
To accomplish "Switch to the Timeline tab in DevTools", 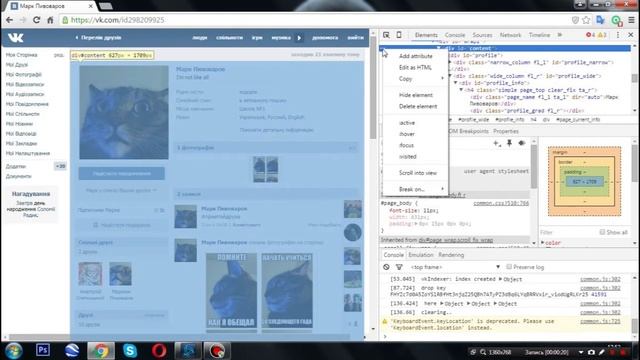I will (x=539, y=35).
